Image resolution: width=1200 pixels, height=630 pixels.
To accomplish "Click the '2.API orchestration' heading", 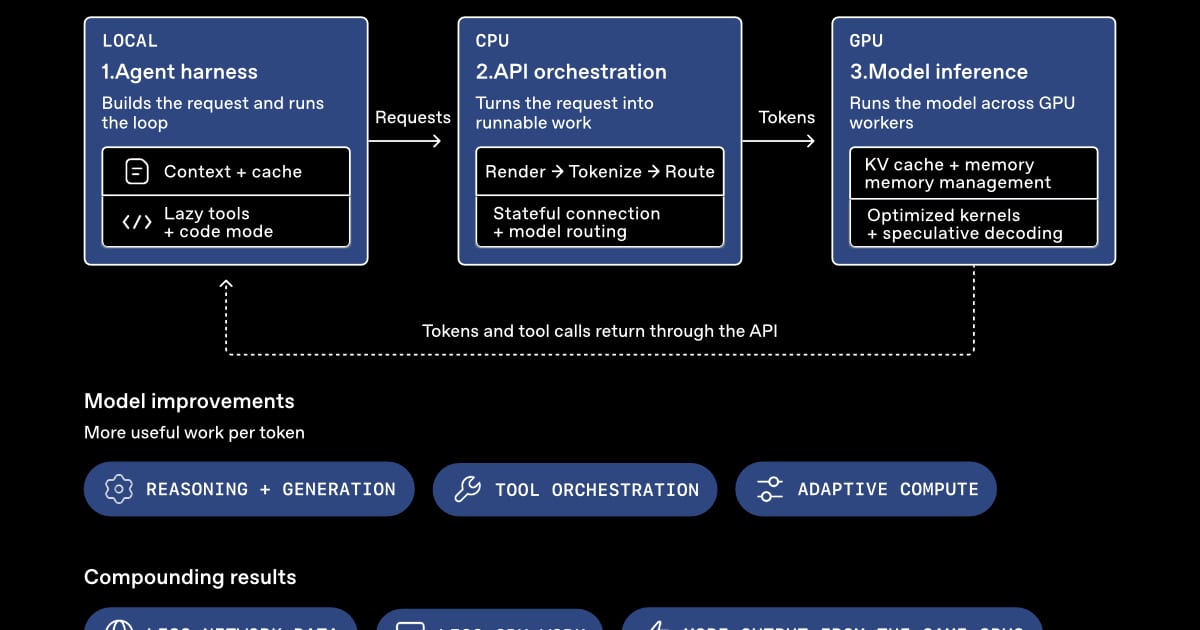I will 571,72.
